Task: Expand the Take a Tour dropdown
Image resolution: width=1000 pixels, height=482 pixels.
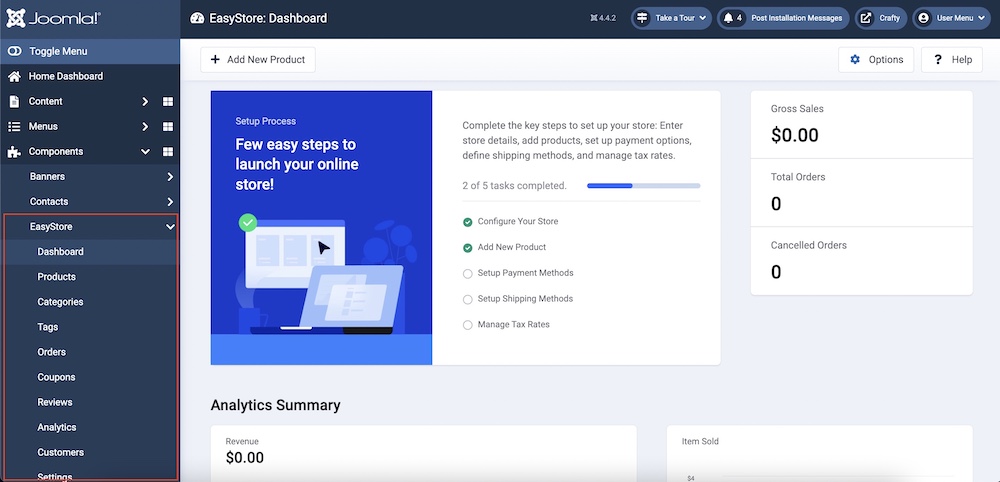Action: pyautogui.click(x=670, y=18)
